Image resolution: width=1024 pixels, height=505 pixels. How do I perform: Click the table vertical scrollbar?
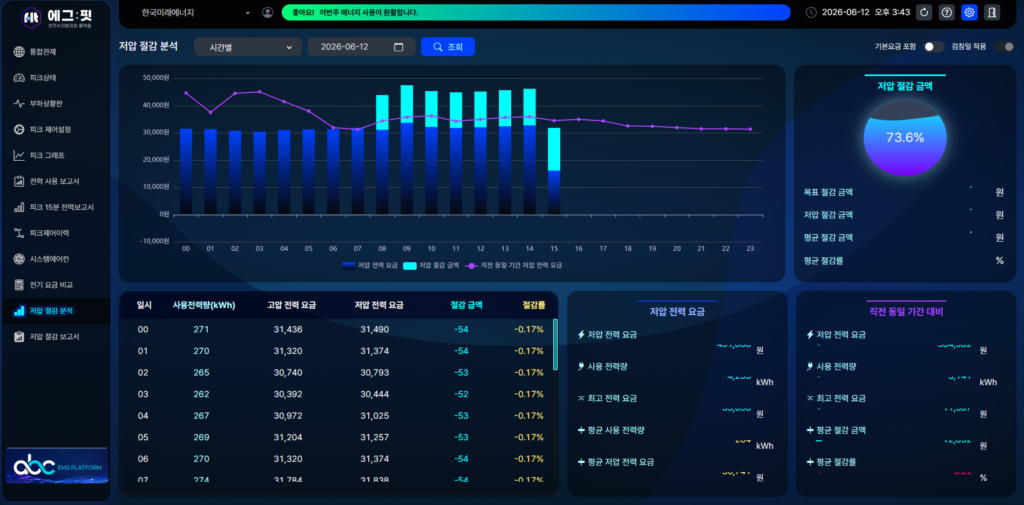(x=555, y=344)
